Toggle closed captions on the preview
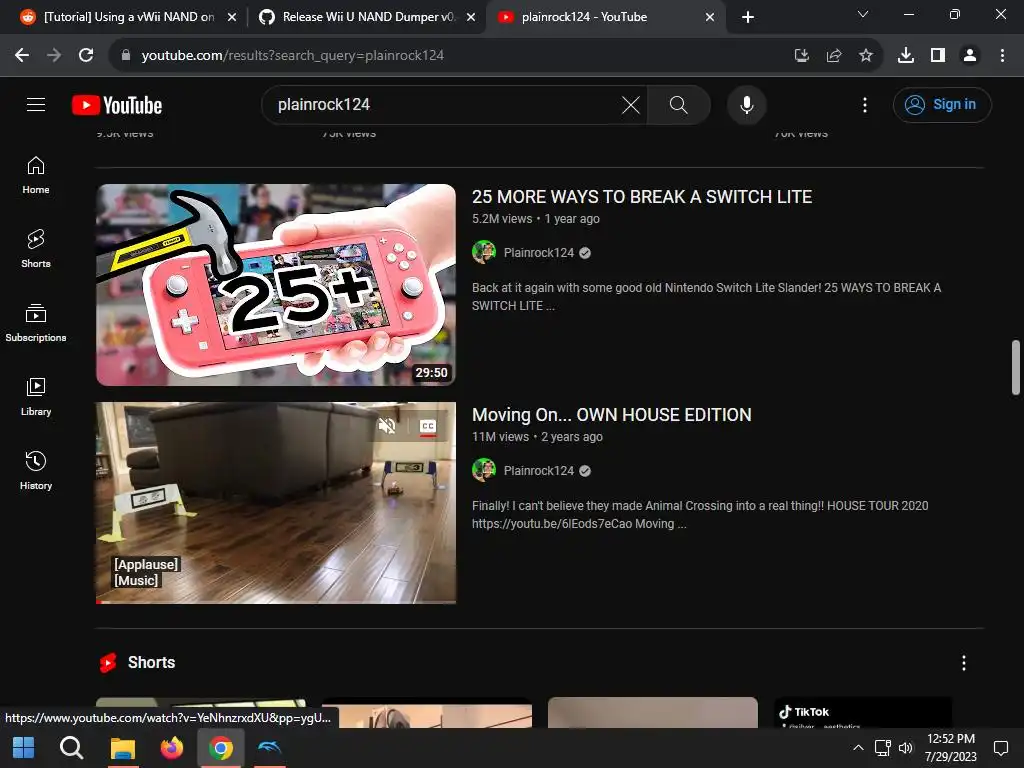Screen dimensions: 1024x768 428,426
